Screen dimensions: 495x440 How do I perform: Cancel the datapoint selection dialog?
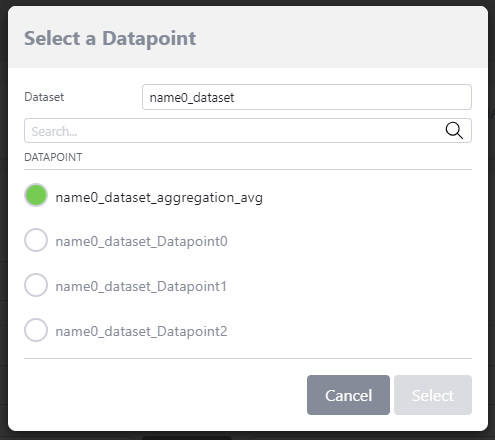pyautogui.click(x=348, y=395)
